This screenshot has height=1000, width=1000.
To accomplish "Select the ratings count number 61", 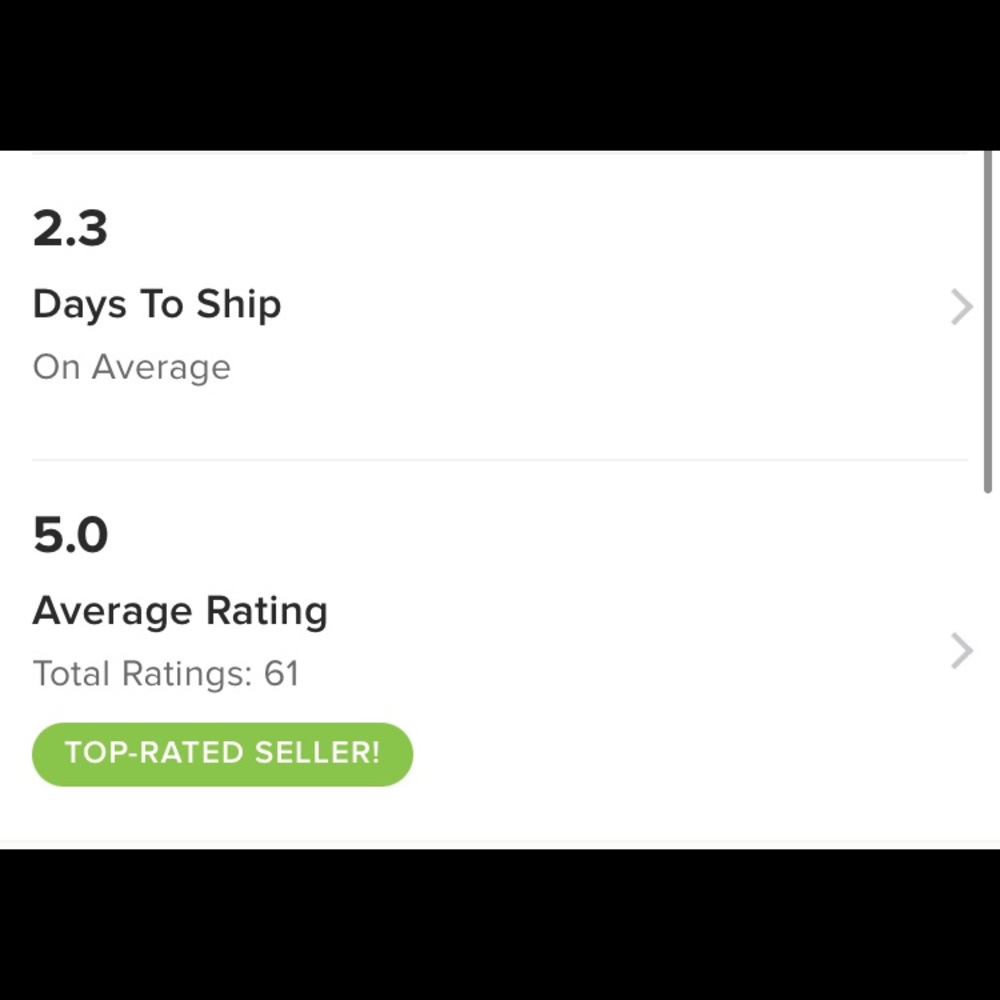I will 283,674.
